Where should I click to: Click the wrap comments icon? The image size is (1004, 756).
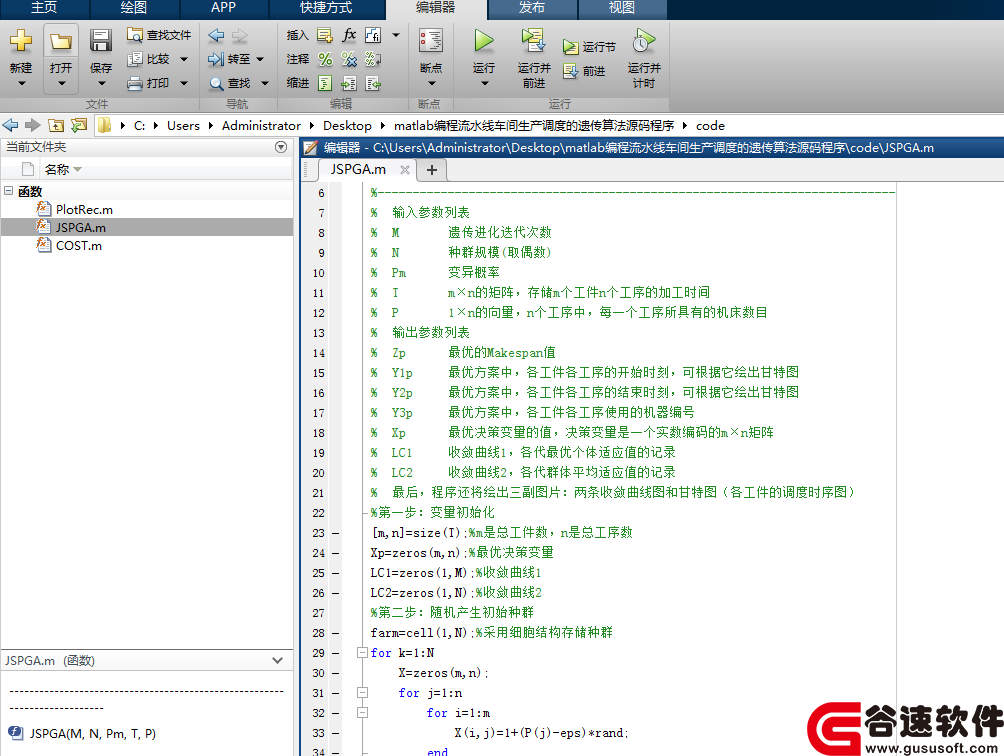(x=373, y=60)
